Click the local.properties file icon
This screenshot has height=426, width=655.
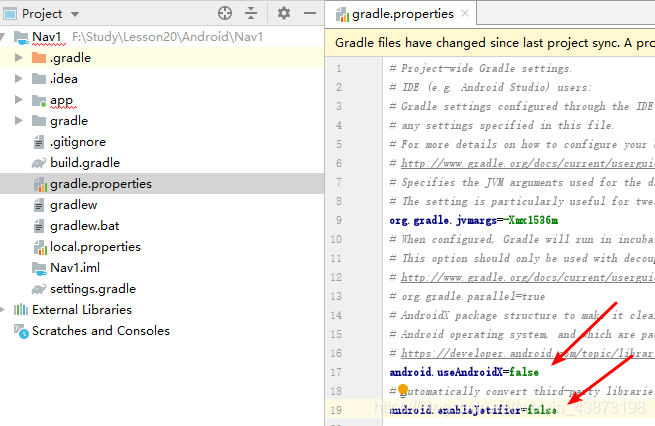[40, 247]
